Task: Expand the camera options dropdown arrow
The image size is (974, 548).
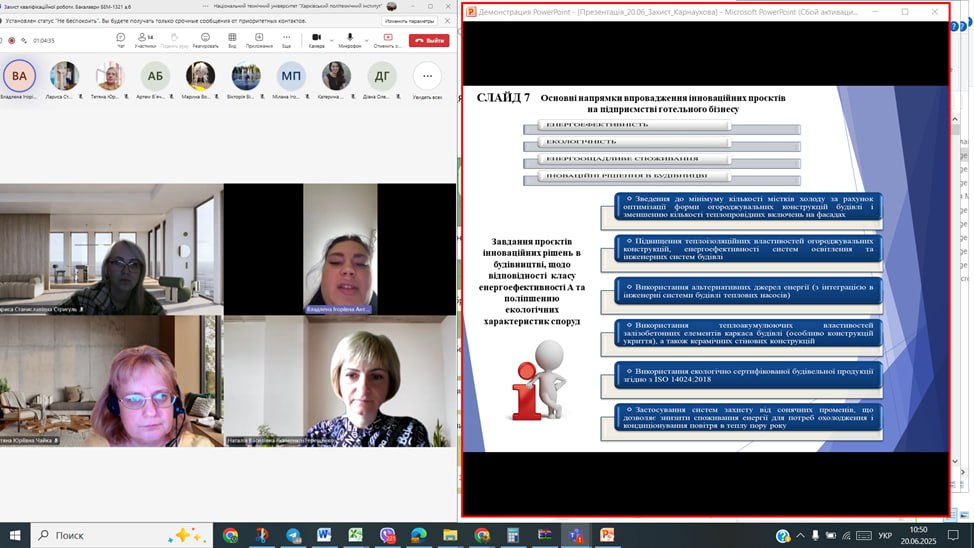Action: (329, 38)
